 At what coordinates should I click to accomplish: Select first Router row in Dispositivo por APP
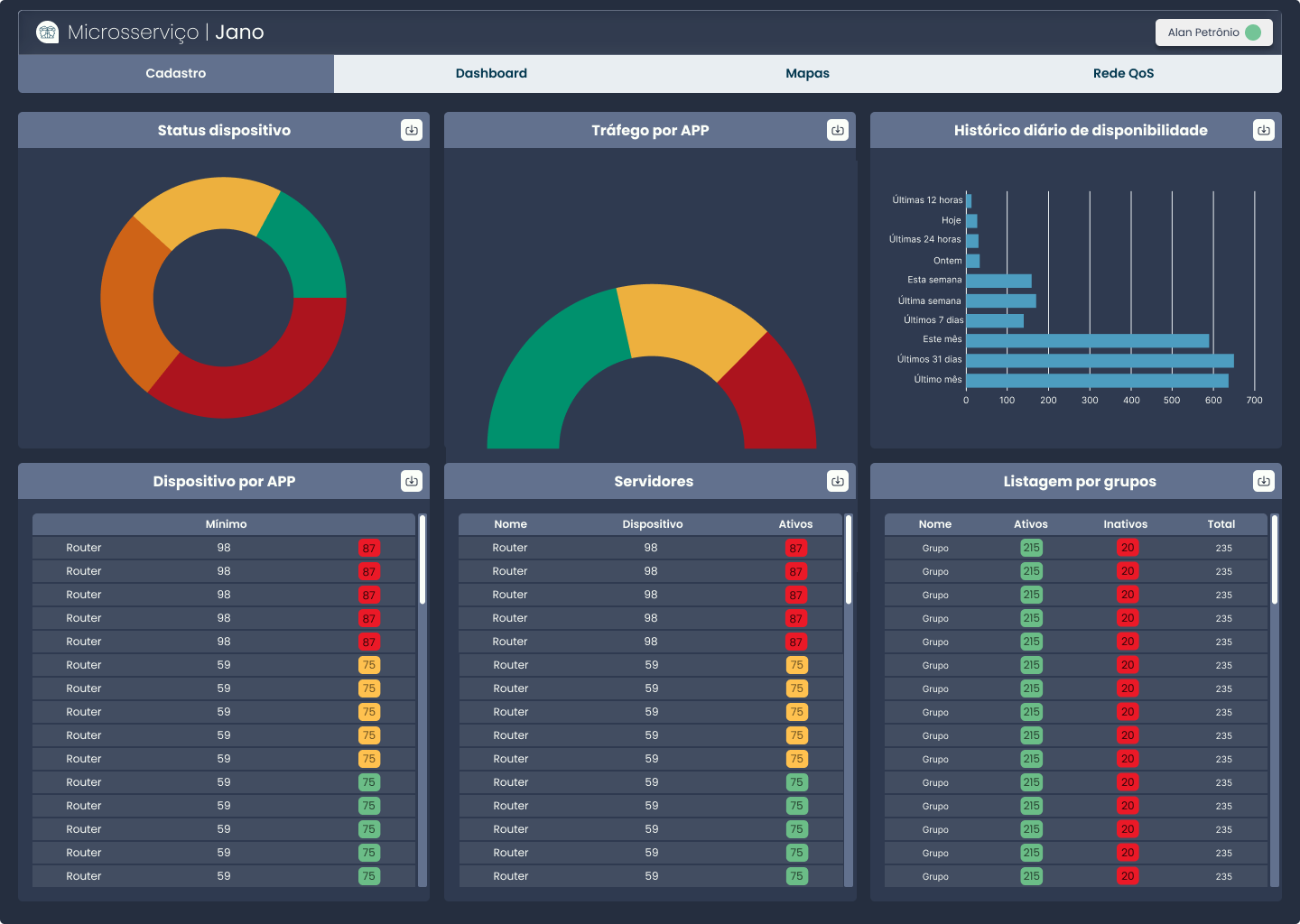point(224,548)
